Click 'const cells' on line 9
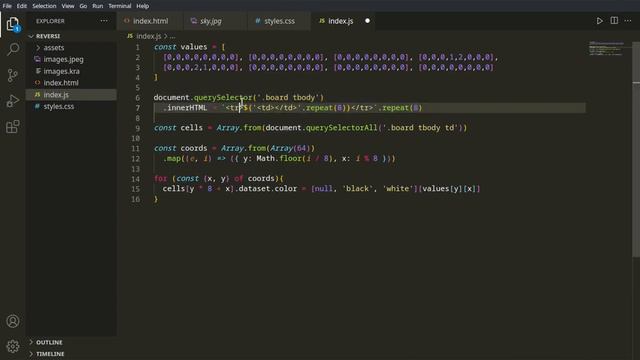 point(178,128)
